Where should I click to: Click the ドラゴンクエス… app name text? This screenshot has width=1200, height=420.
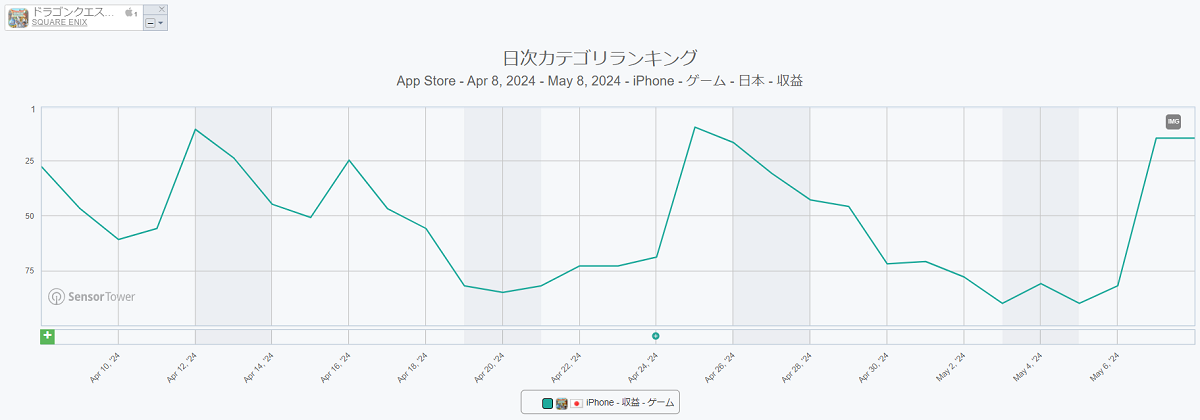[x=73, y=11]
